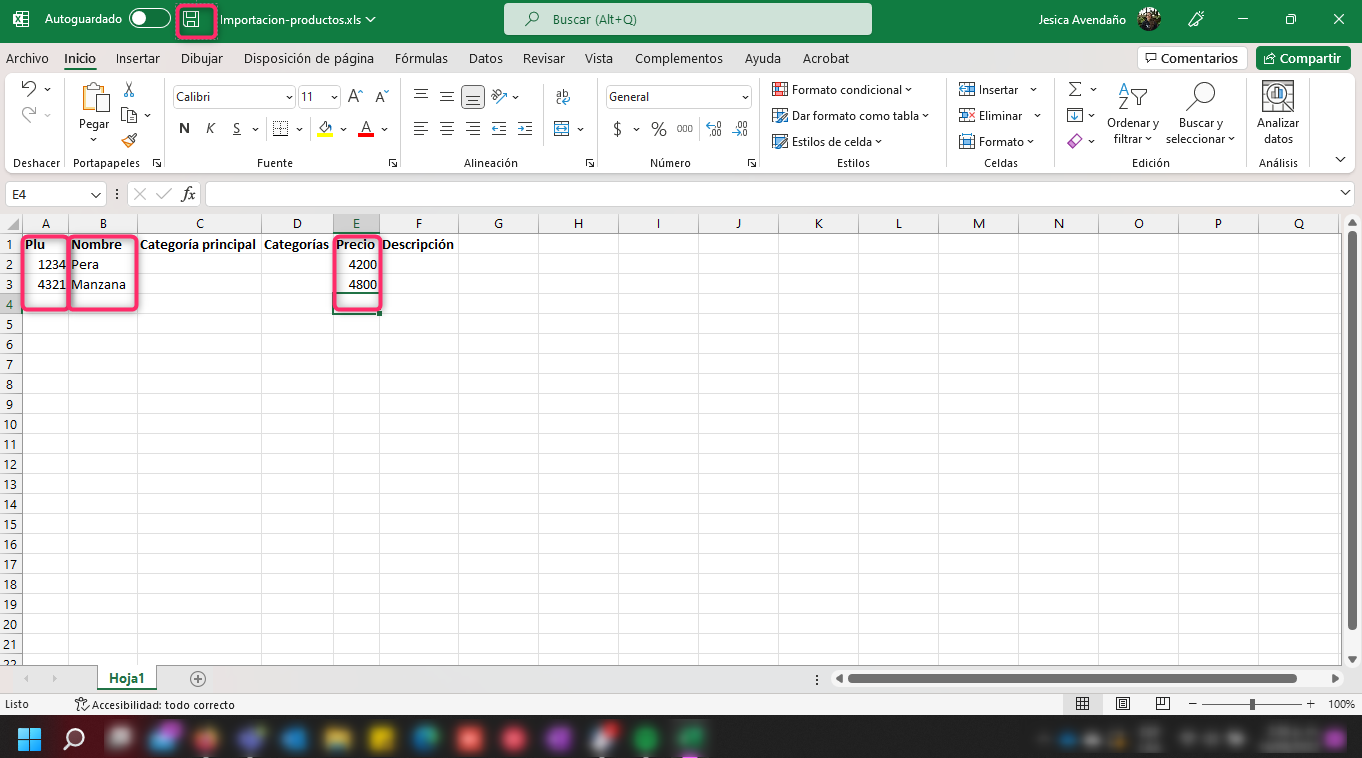Switch to the Fórmulas ribbon tab

[421, 59]
